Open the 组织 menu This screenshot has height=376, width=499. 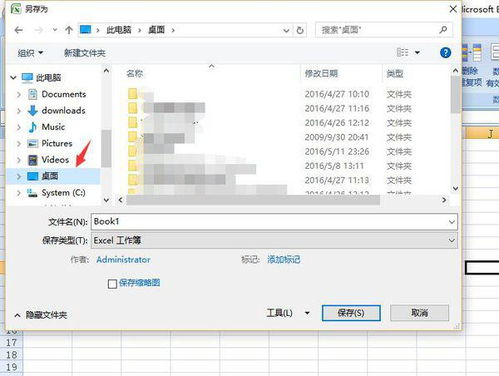point(30,53)
